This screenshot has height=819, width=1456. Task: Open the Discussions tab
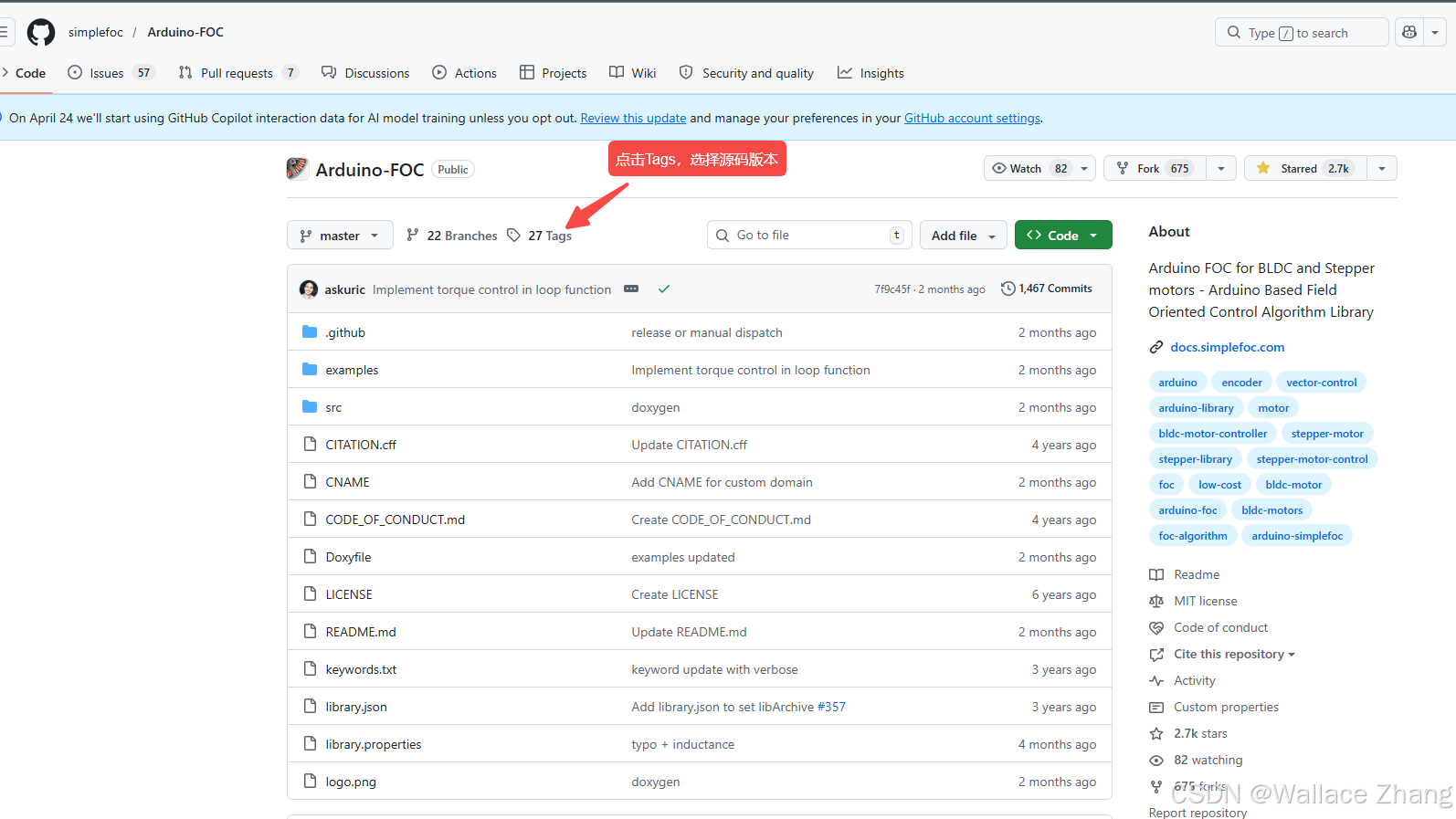pyautogui.click(x=365, y=73)
